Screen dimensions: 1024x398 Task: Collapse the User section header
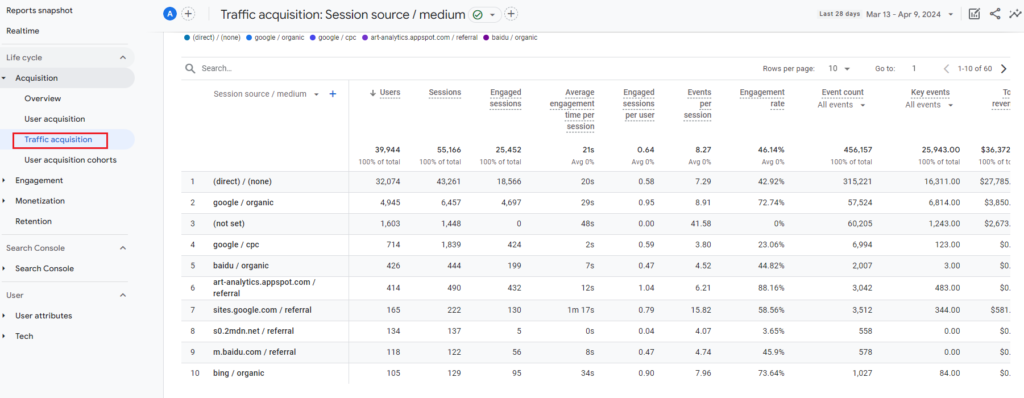(123, 295)
